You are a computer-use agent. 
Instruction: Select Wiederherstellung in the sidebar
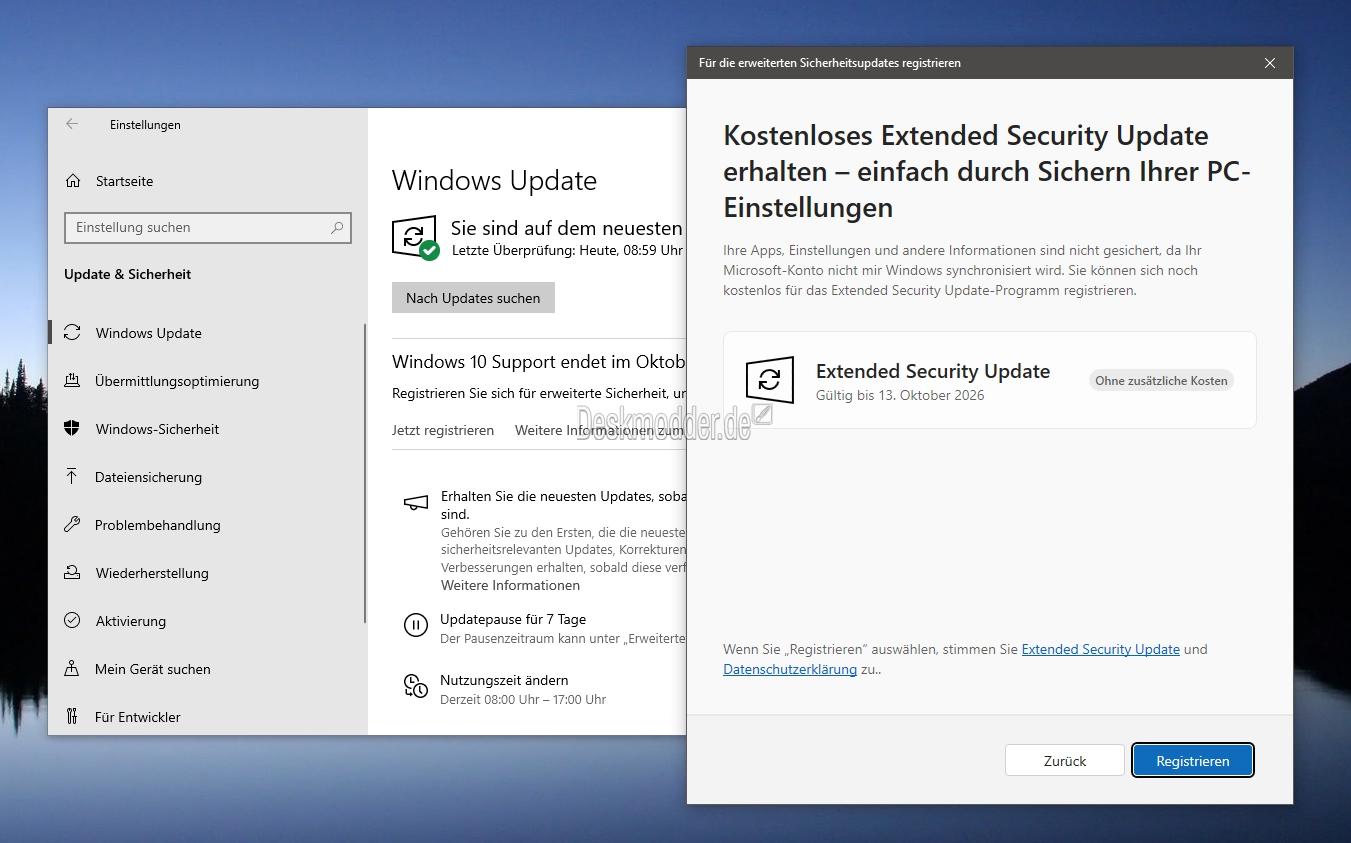tap(208, 573)
